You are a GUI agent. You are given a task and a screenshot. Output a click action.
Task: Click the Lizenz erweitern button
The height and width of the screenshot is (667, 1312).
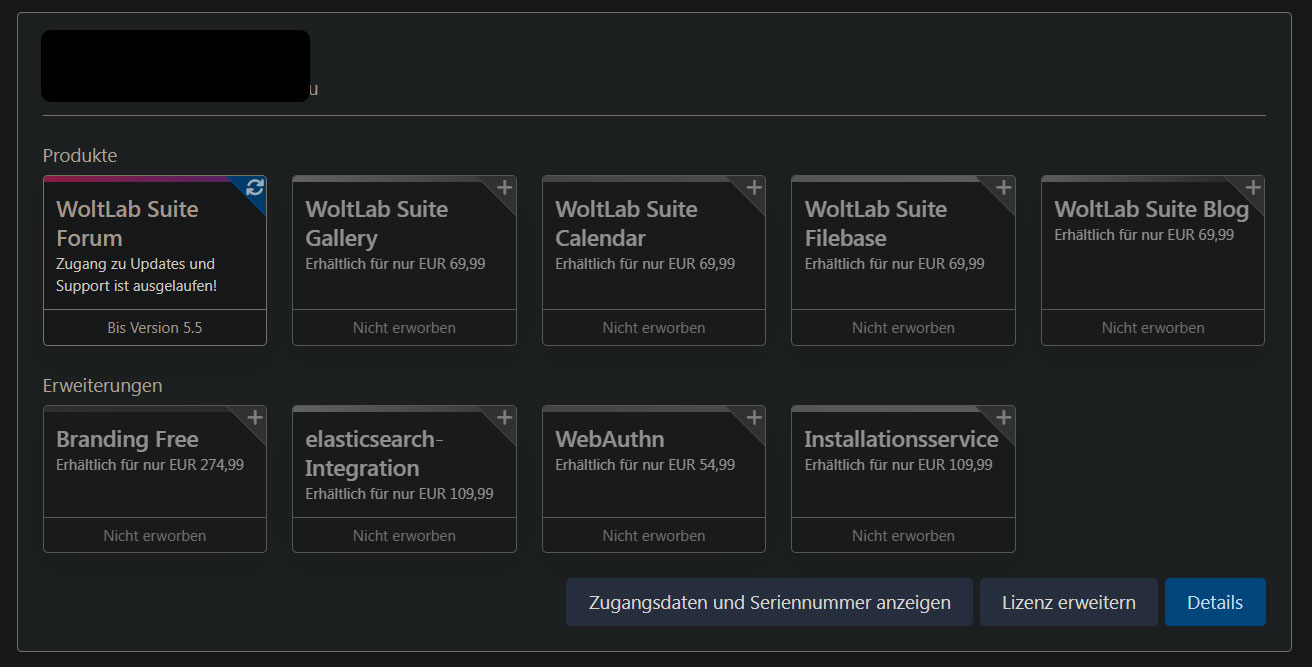[x=1068, y=602]
